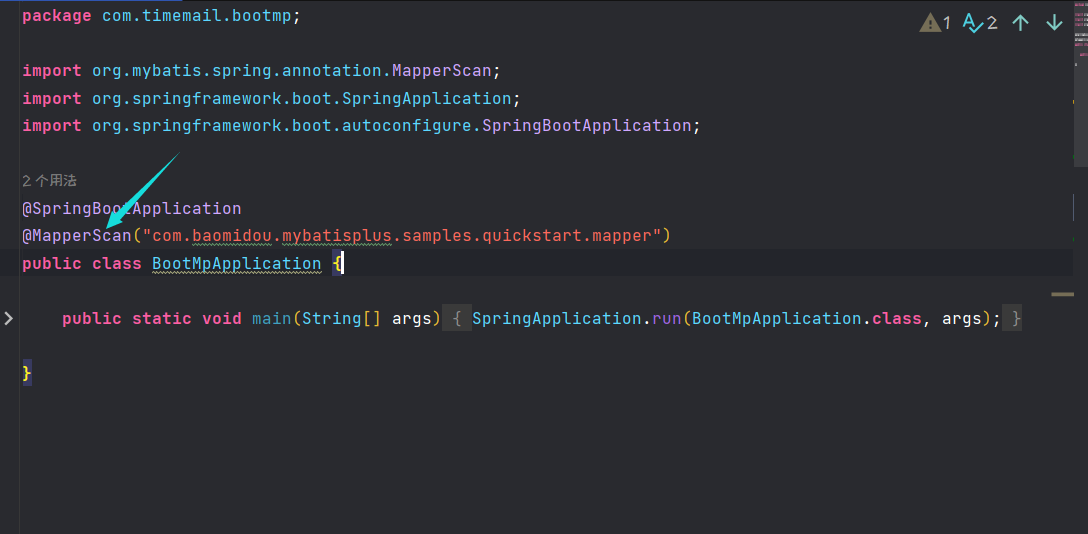Click the SpringApplication import statement

(271, 98)
